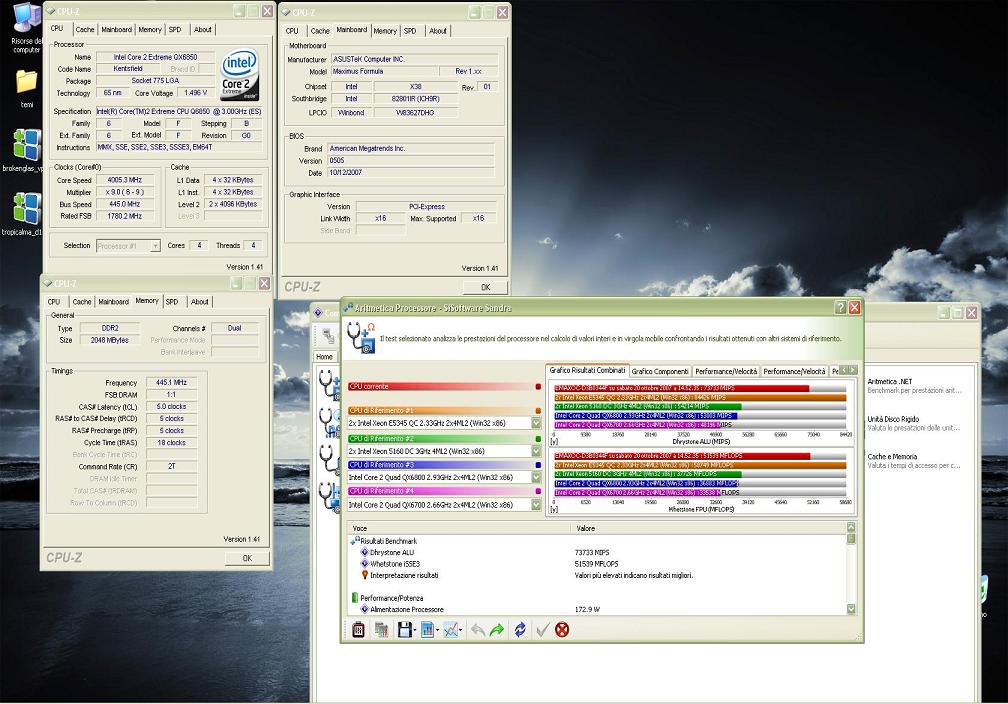1008x704 pixels.
Task: Click the tab scroll right arrow in Sandra
Action: pyautogui.click(x=853, y=370)
